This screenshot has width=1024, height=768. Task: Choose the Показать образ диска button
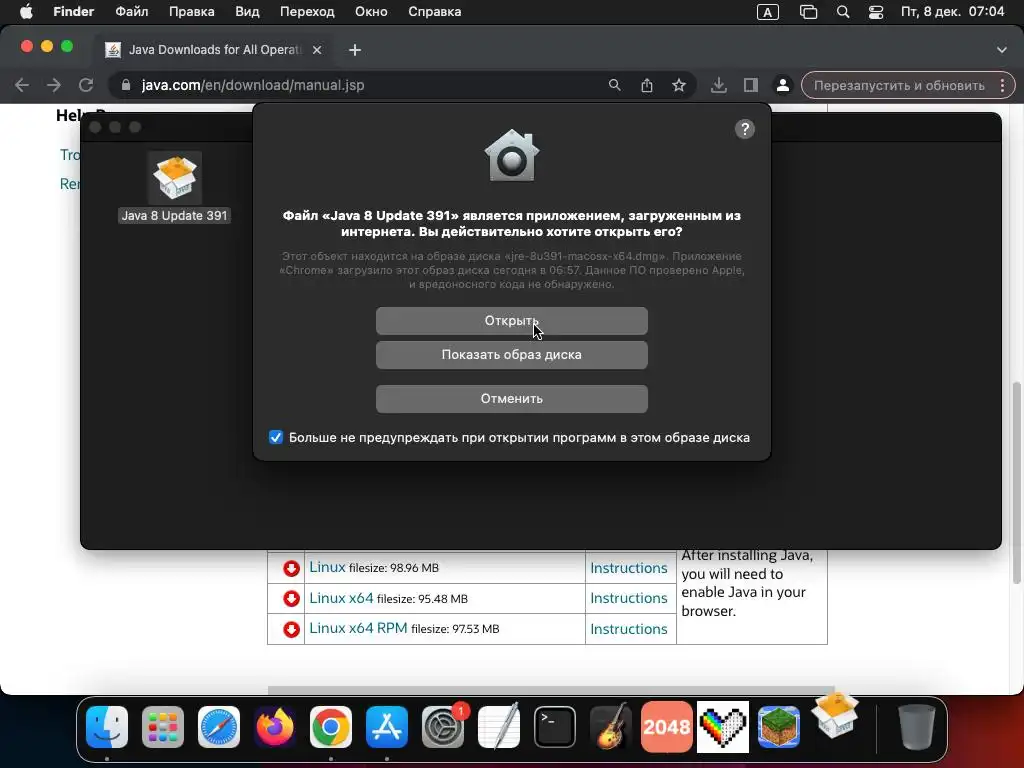tap(511, 355)
